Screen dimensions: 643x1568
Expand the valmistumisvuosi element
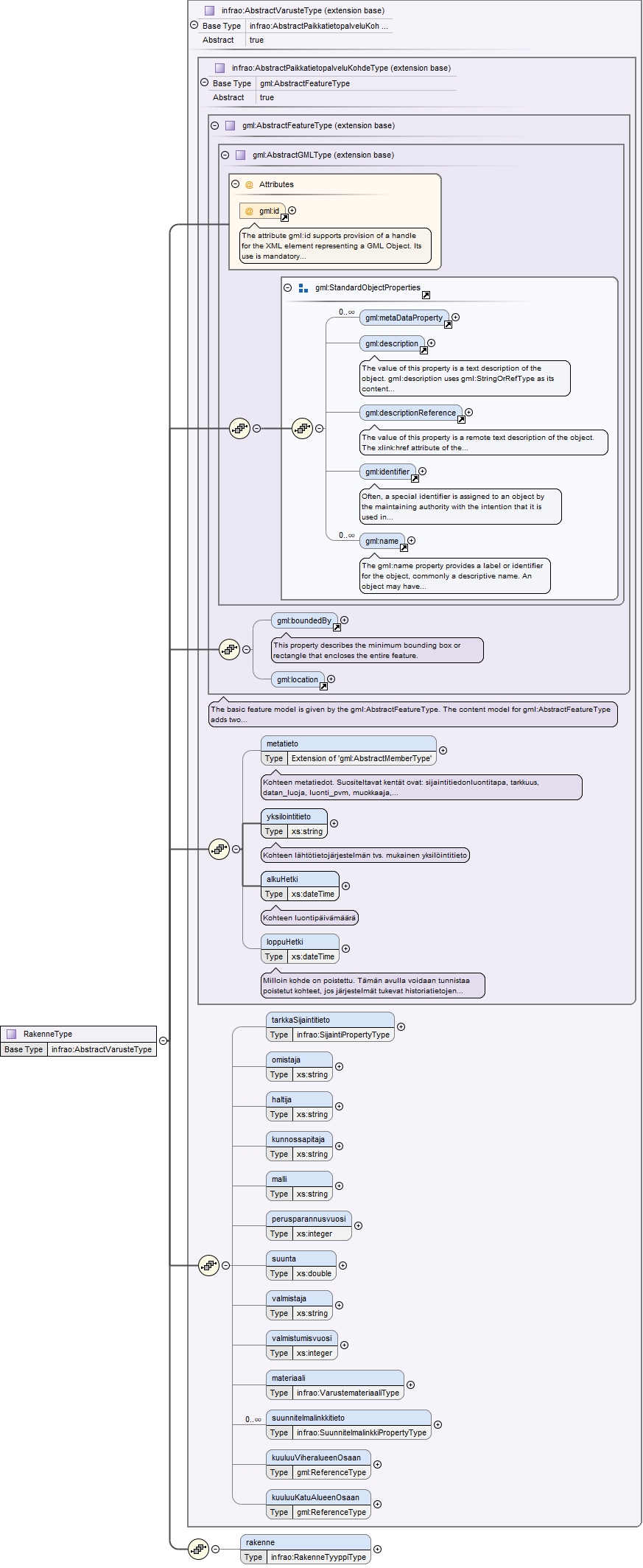[x=345, y=1345]
